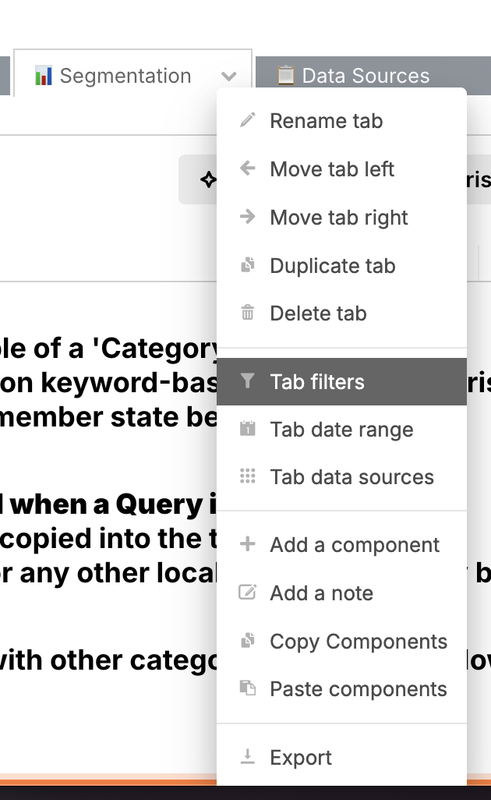Click the bar chart icon on Segmentation tab
The image size is (491, 800).
pos(43,76)
